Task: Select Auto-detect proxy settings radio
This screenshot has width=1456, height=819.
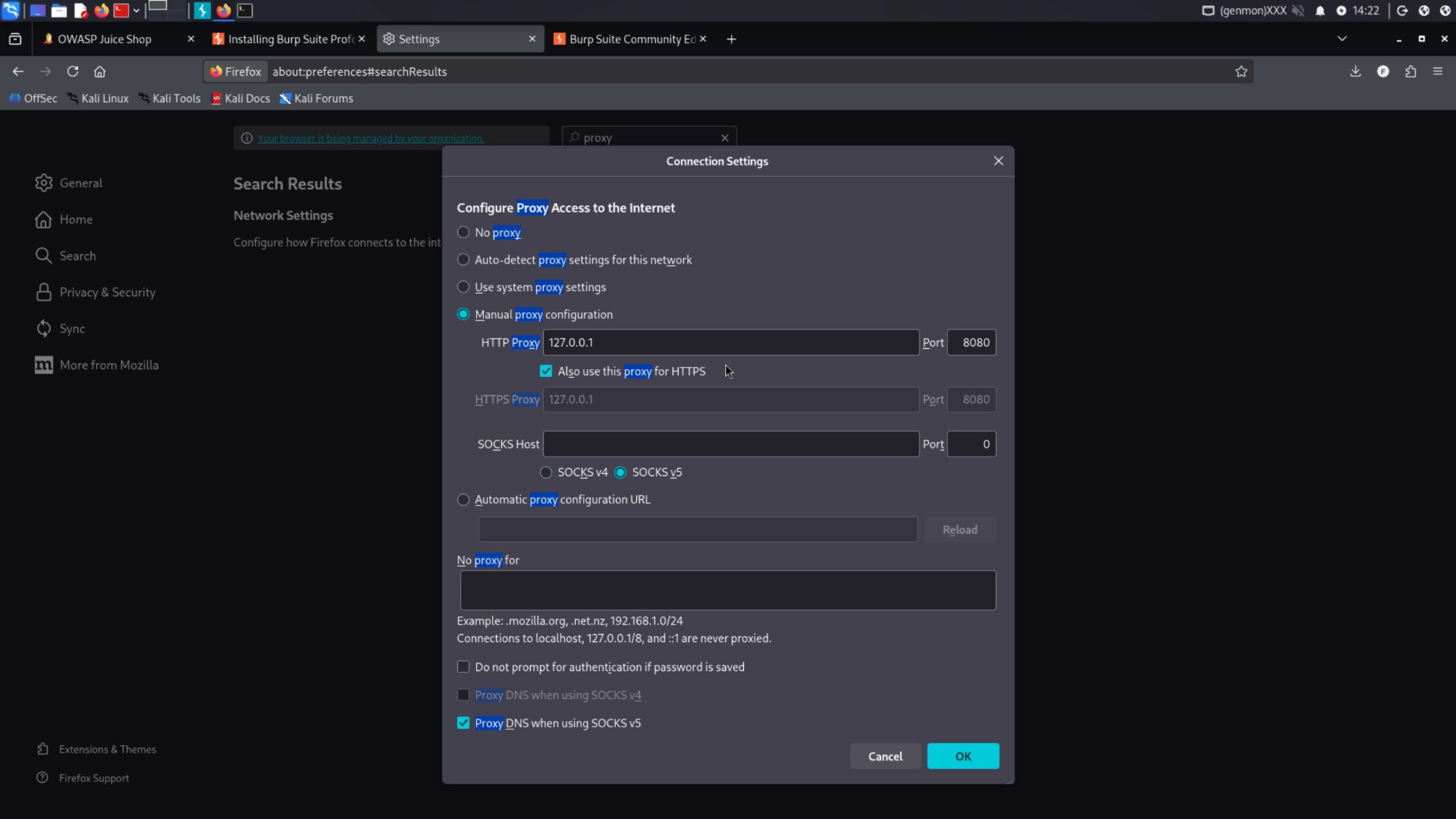Action: [x=463, y=260]
